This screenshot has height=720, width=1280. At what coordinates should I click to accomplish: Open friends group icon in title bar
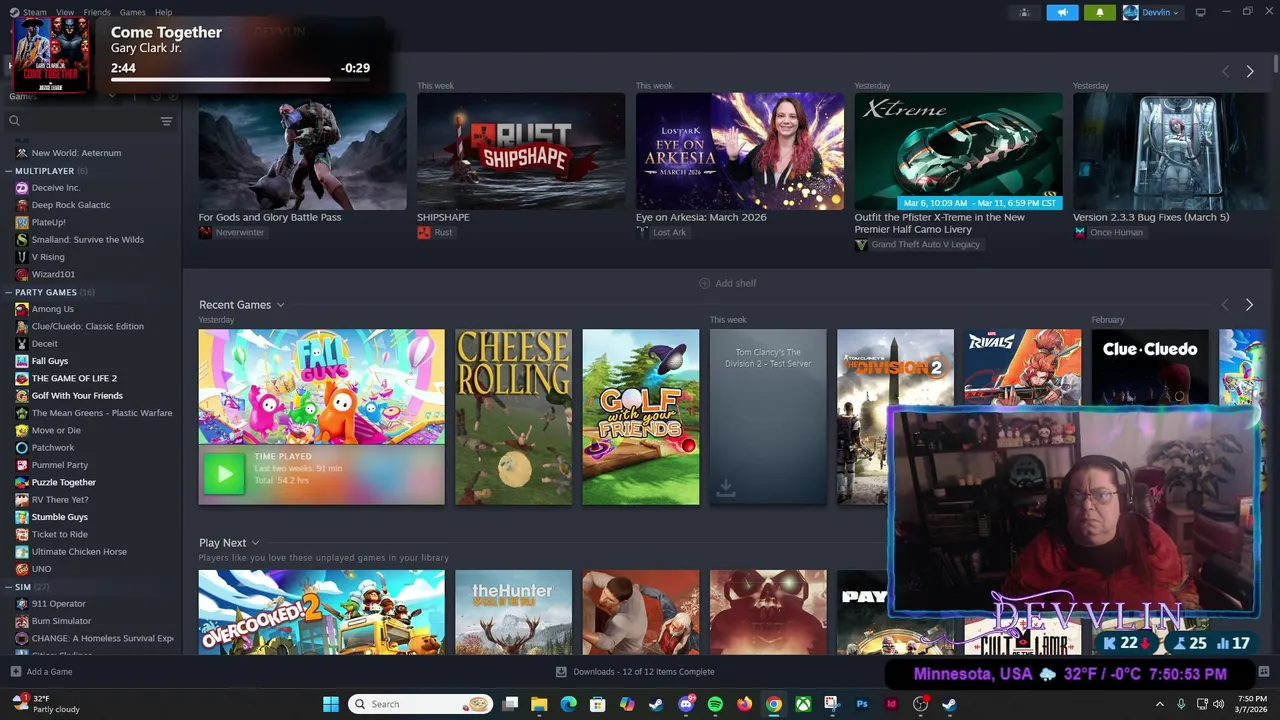(1024, 12)
